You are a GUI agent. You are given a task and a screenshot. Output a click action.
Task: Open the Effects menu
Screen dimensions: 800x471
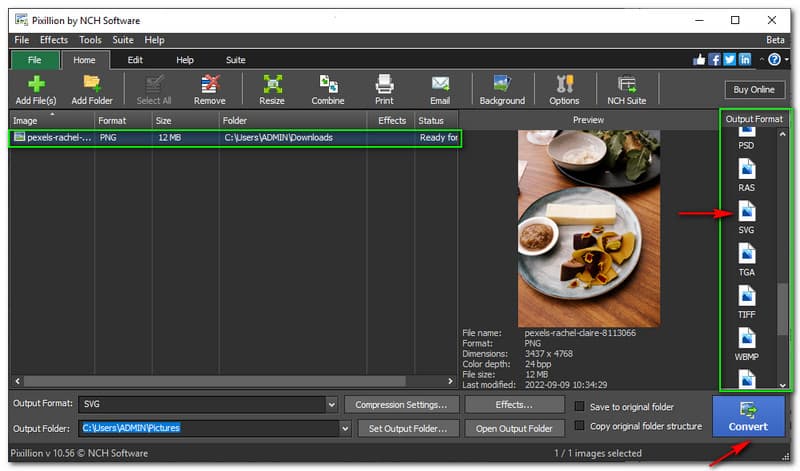(54, 40)
